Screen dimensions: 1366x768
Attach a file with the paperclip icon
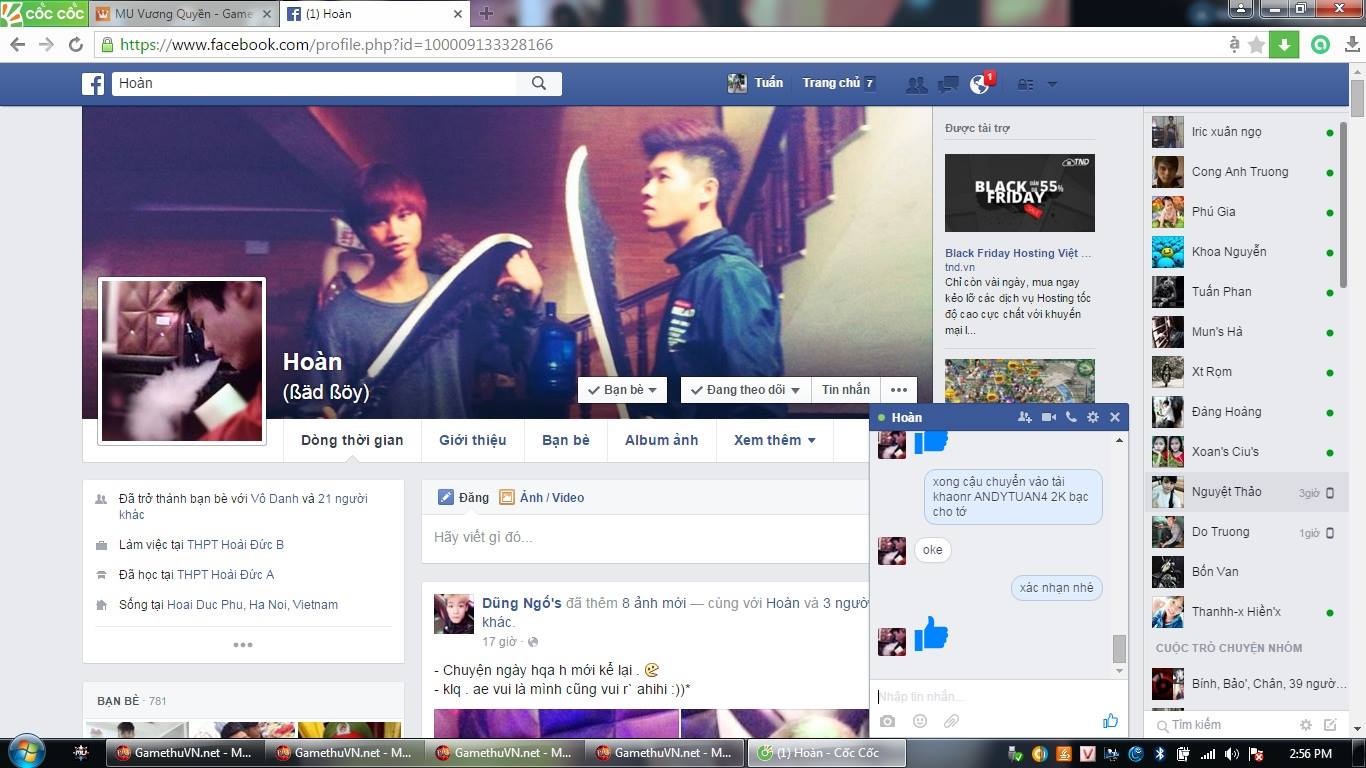[x=951, y=721]
